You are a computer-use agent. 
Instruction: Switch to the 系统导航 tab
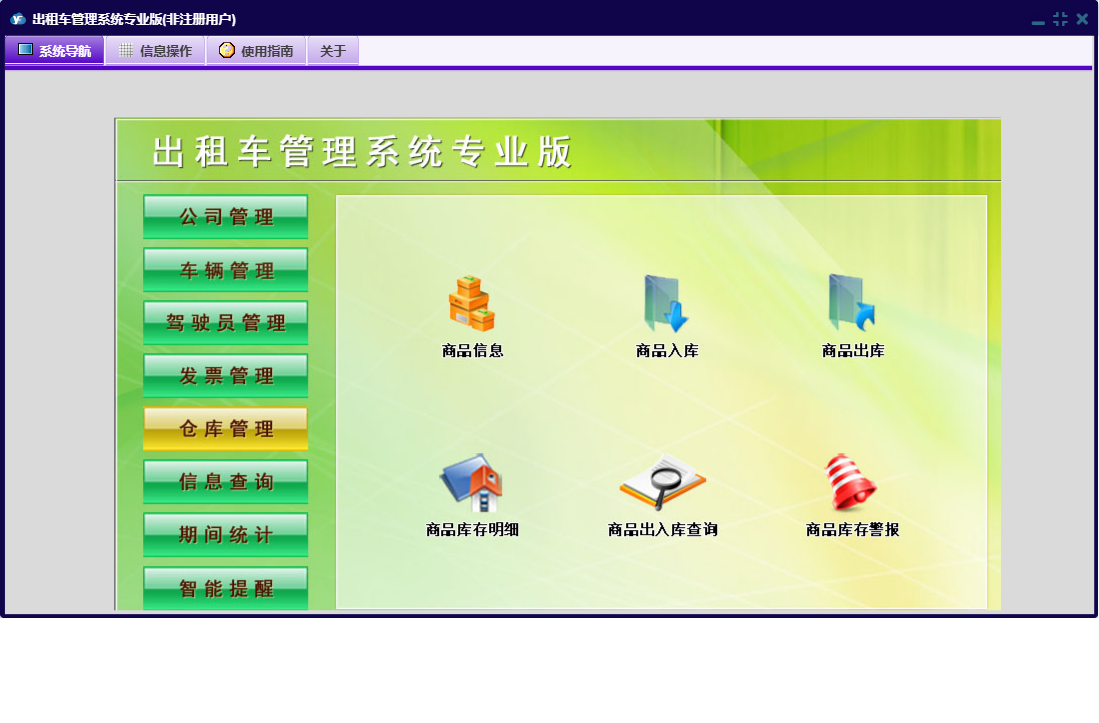55,50
